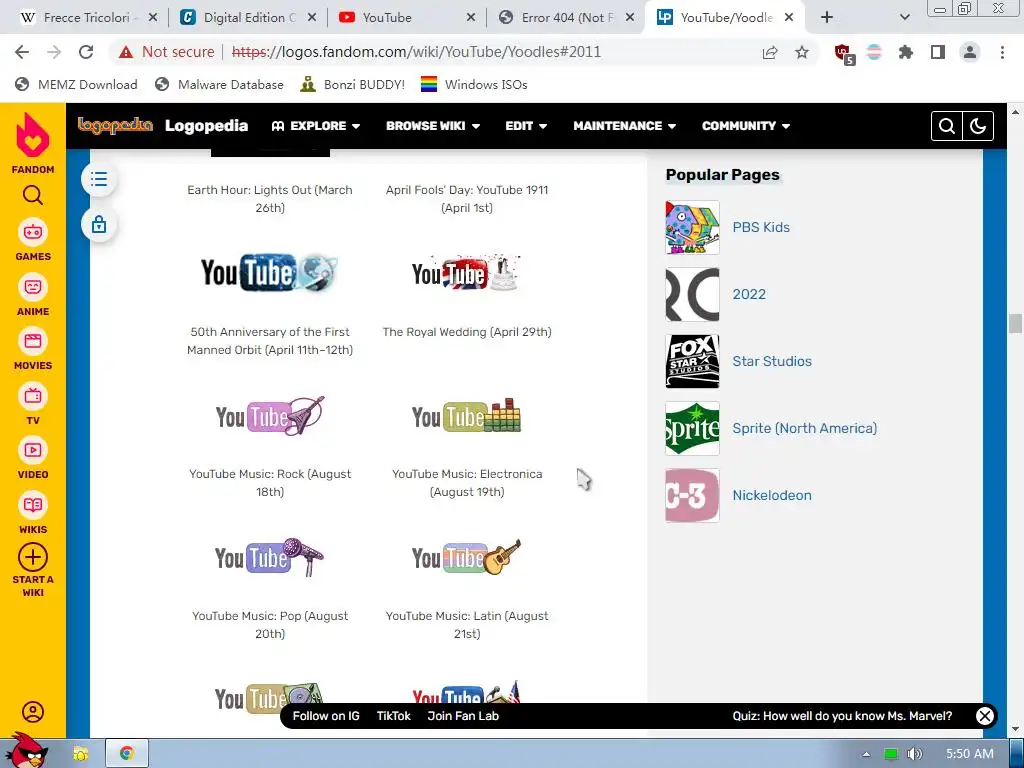Switch to the YouTube tab
Image resolution: width=1024 pixels, height=768 pixels.
[406, 18]
